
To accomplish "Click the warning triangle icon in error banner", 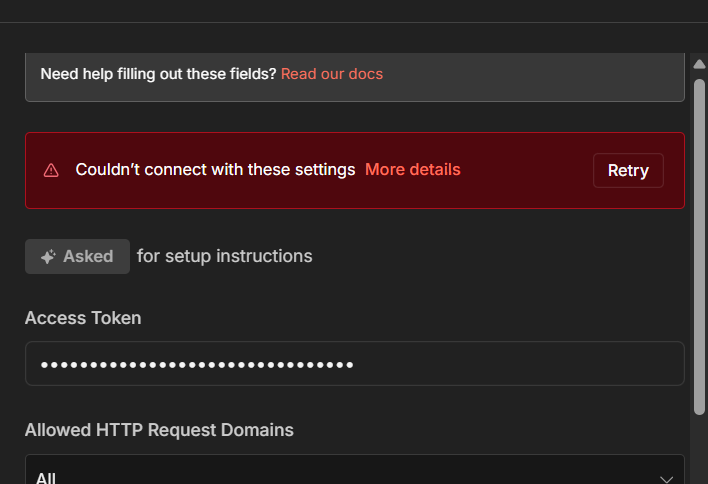I will [x=51, y=170].
